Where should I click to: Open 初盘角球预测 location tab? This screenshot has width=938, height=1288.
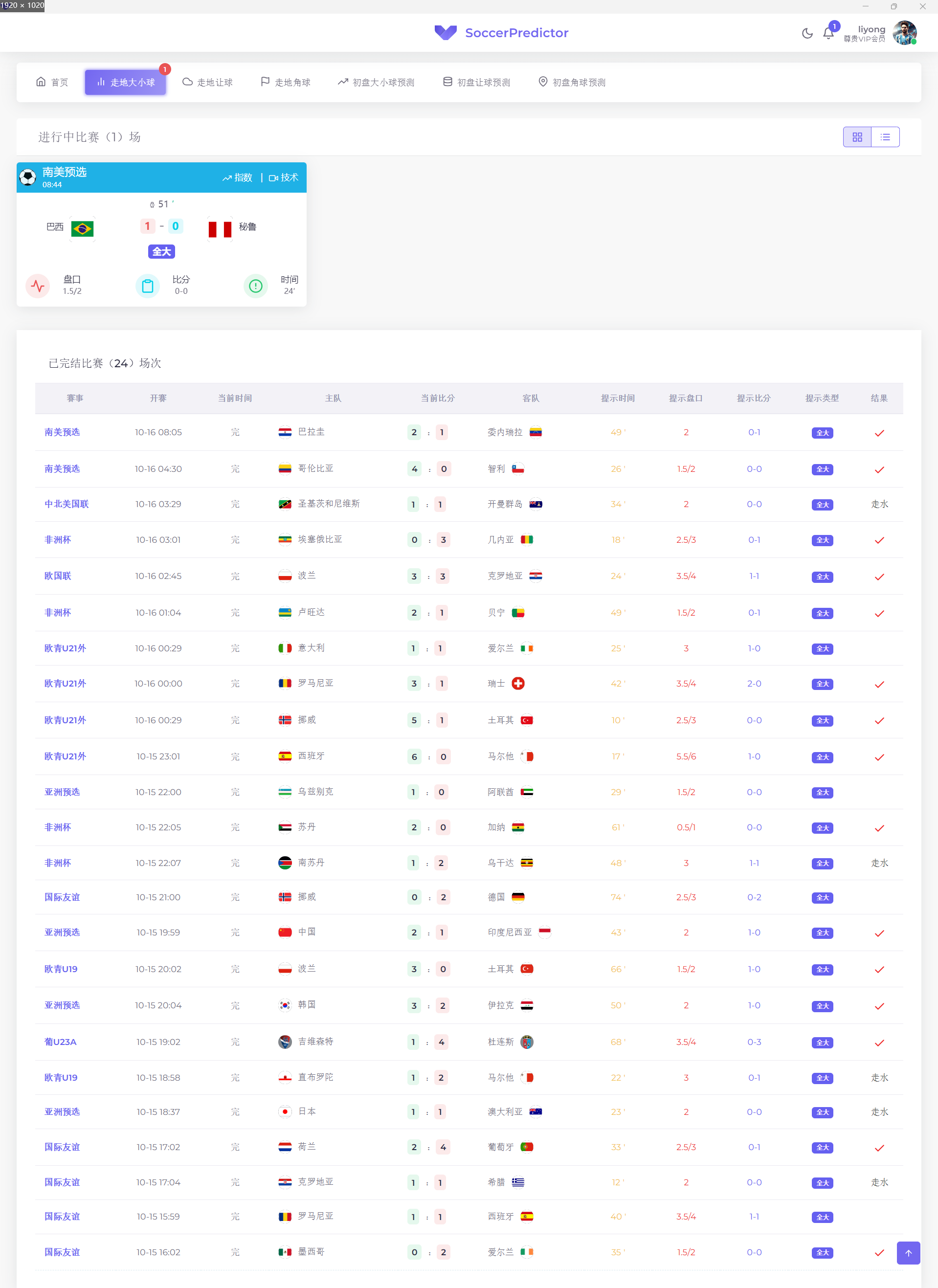click(572, 82)
